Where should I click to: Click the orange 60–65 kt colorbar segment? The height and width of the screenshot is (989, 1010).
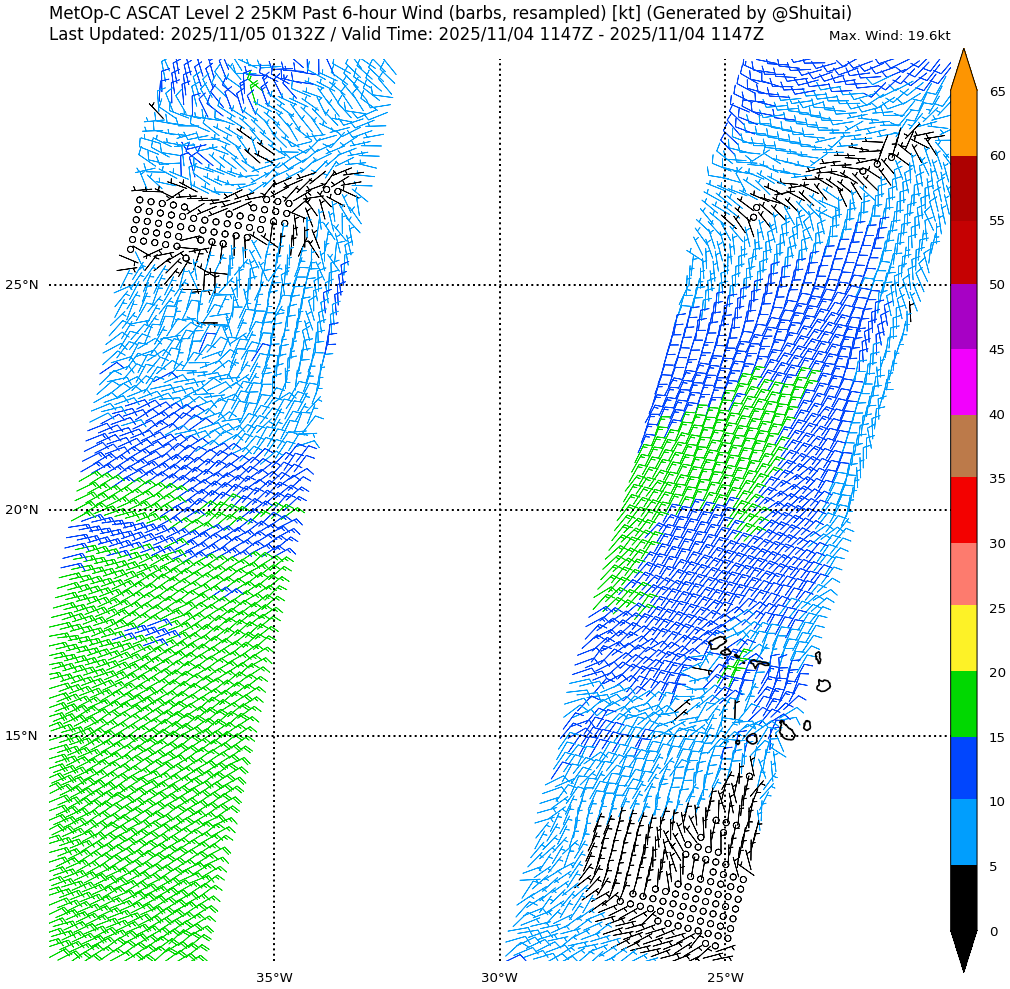tap(963, 123)
